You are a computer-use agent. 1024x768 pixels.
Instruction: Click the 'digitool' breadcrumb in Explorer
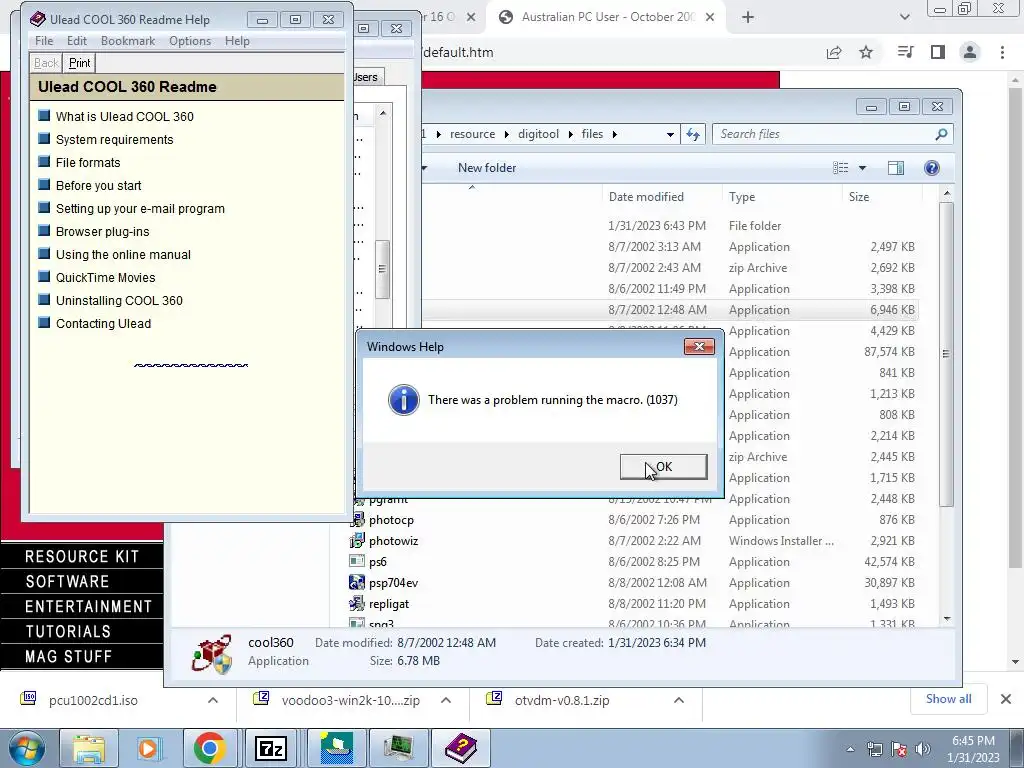(538, 134)
